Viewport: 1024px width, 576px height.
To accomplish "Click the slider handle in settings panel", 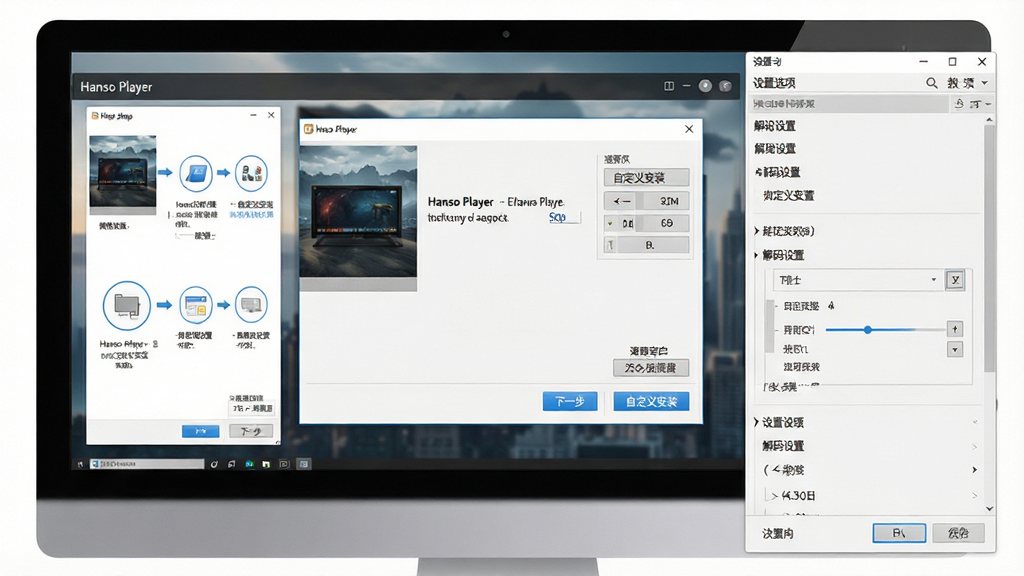I will [x=867, y=330].
